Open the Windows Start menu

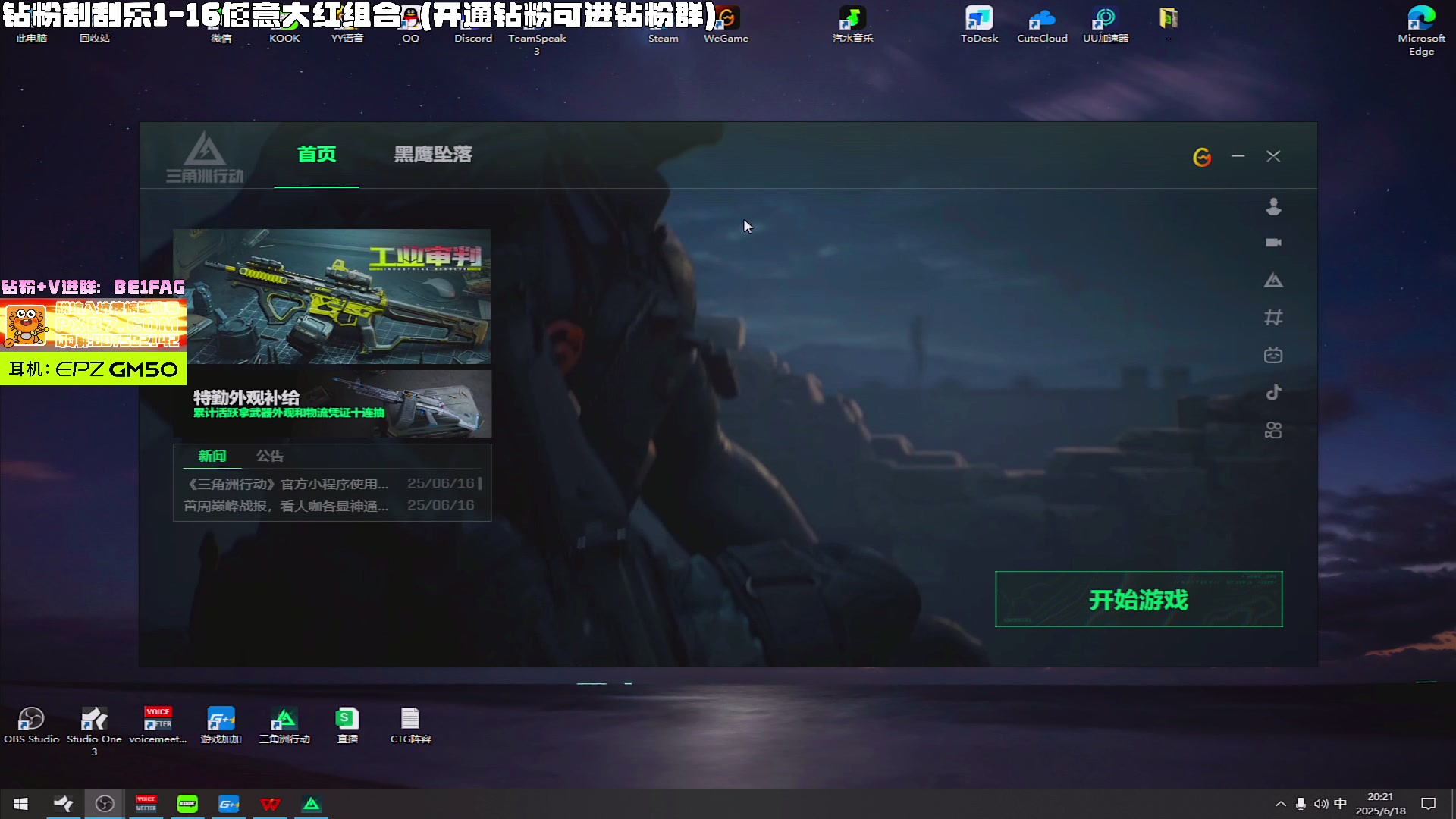coord(20,804)
